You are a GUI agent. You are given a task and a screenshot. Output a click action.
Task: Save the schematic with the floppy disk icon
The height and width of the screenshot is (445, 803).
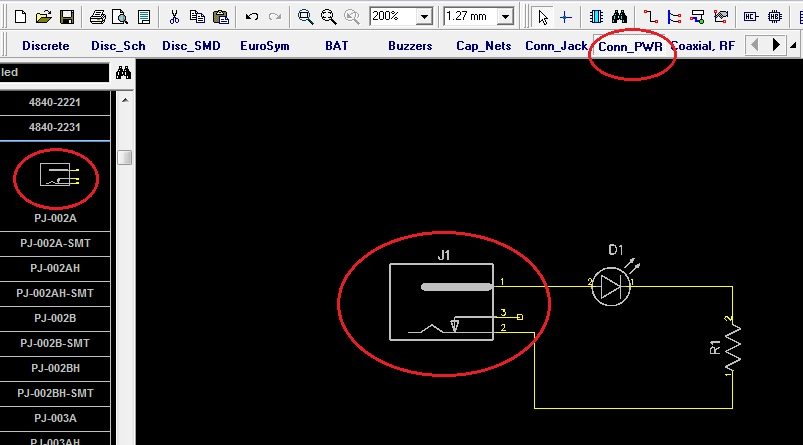(x=67, y=17)
